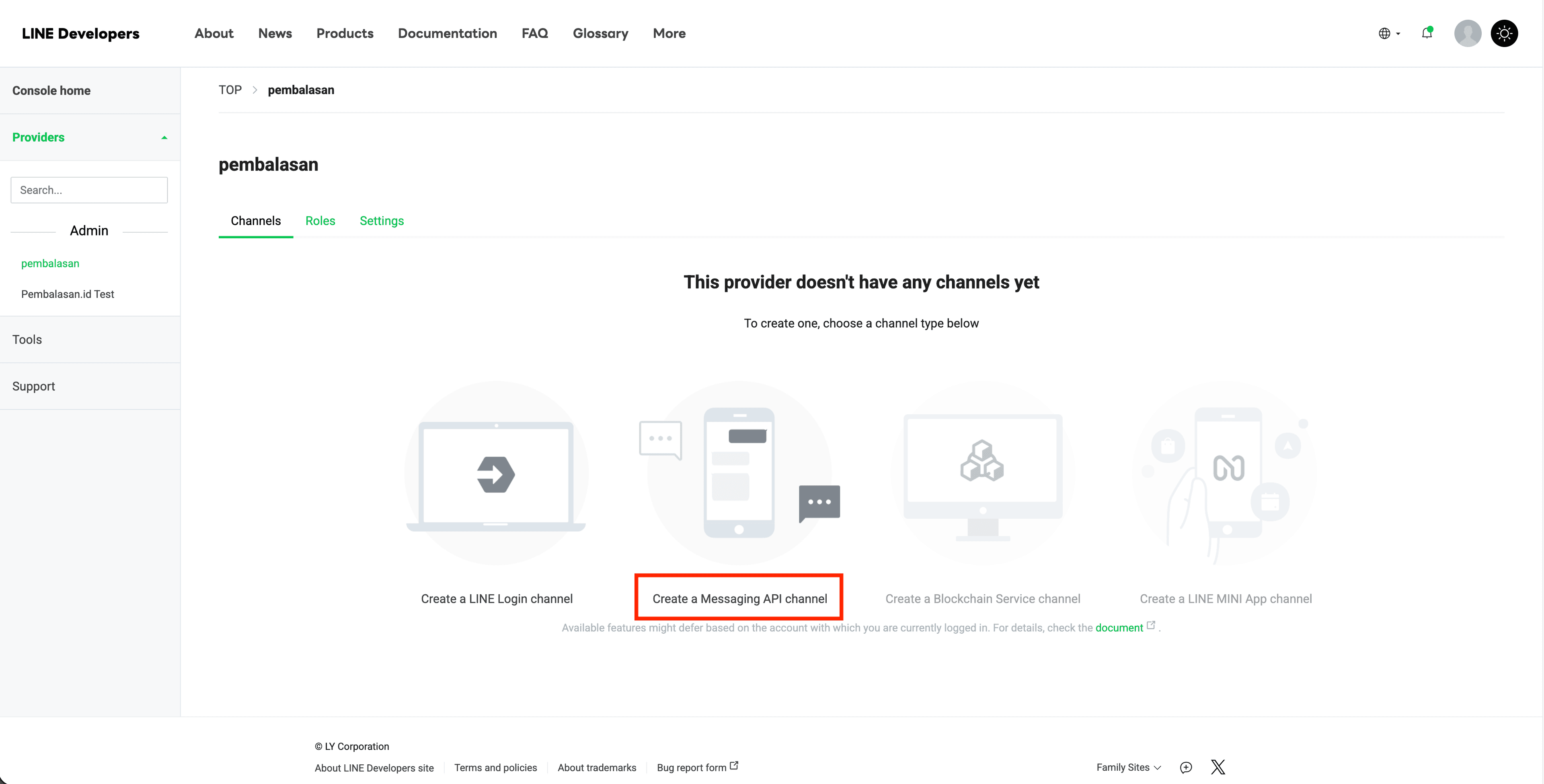1544x784 pixels.
Task: Open Terms and policies link
Action: 496,768
